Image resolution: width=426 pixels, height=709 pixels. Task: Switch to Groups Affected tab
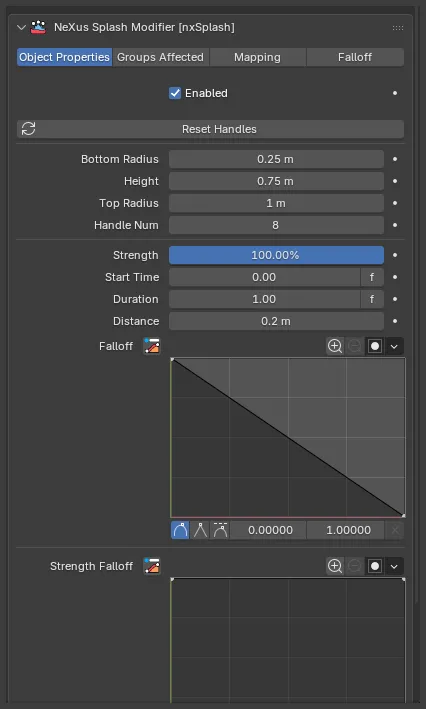(161, 57)
